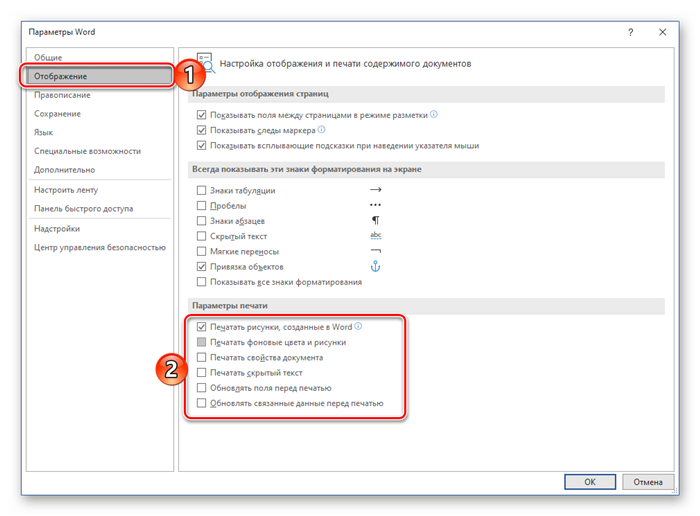Disable "Привязка объектов" checkbox
Viewport: 700px width, 516px height.
pos(202,267)
